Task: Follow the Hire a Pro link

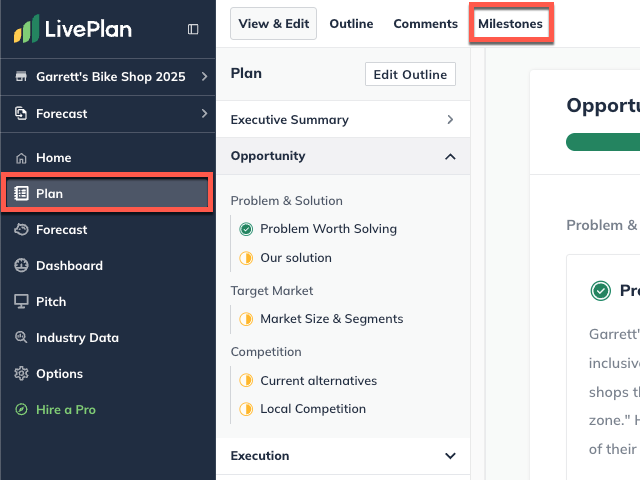Action: [x=66, y=409]
